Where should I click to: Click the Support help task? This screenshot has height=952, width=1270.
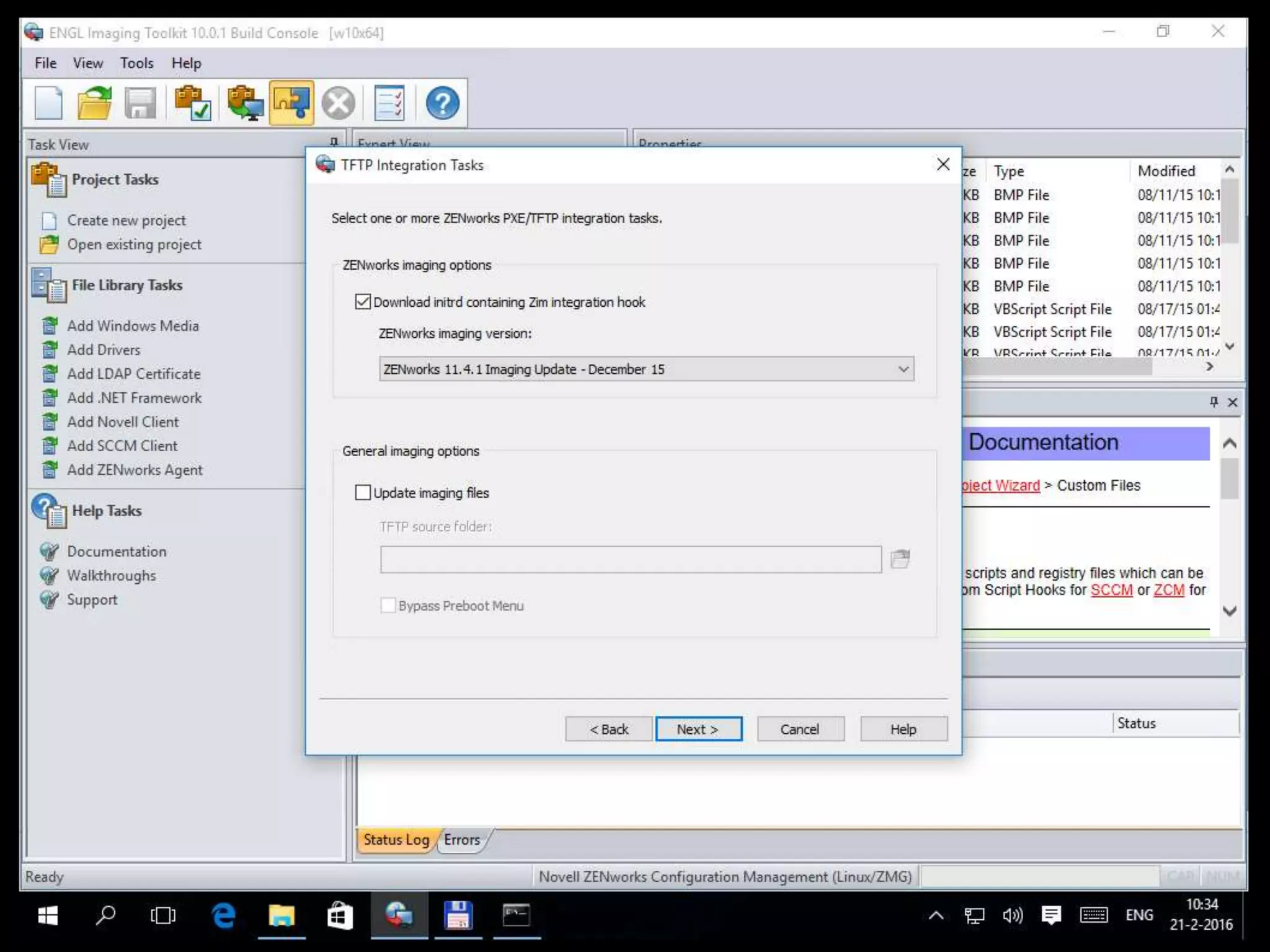(92, 600)
